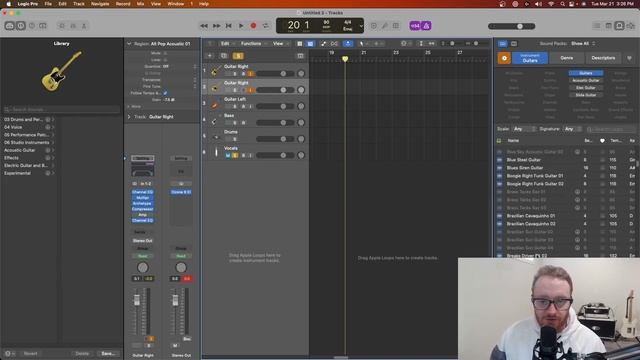
Task: Toggle the purple count-in button
Action: click(415, 26)
